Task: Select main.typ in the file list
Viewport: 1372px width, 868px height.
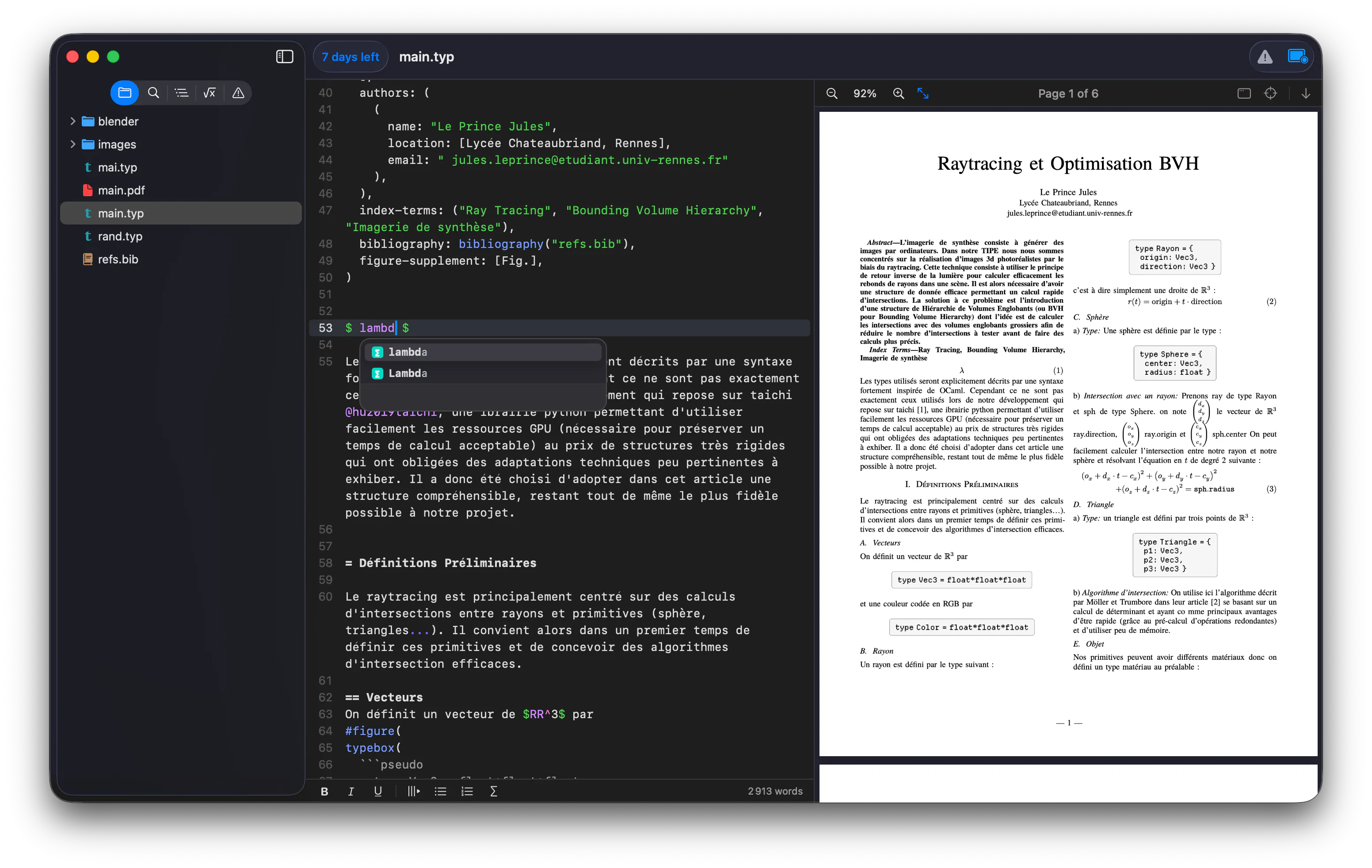Action: click(x=181, y=213)
